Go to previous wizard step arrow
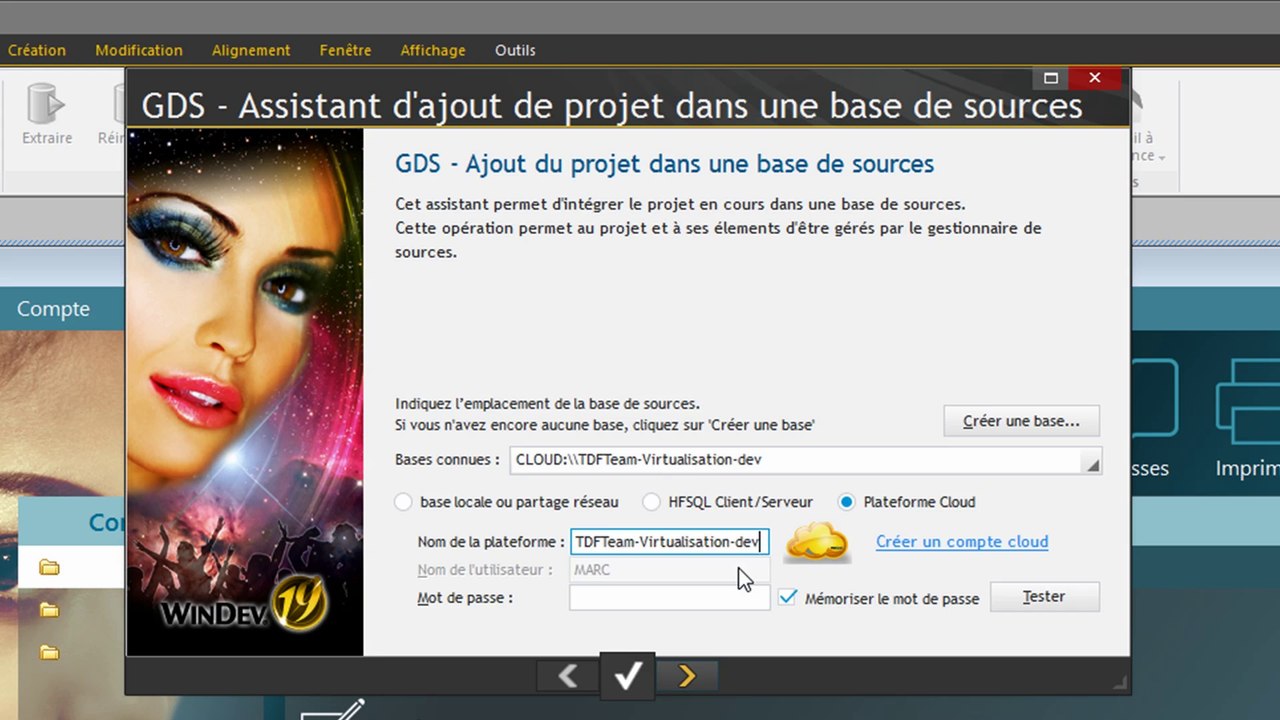The width and height of the screenshot is (1280, 720). click(568, 676)
